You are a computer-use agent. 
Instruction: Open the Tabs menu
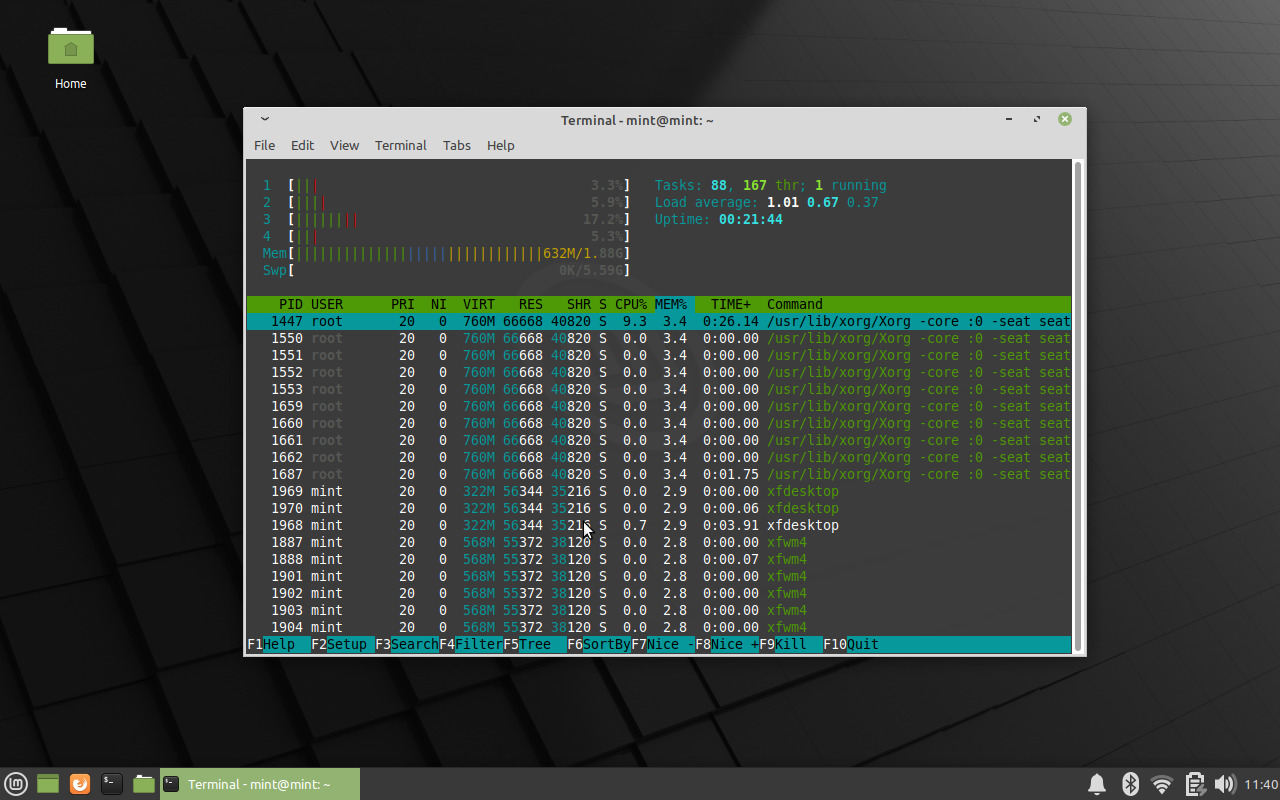[456, 145]
